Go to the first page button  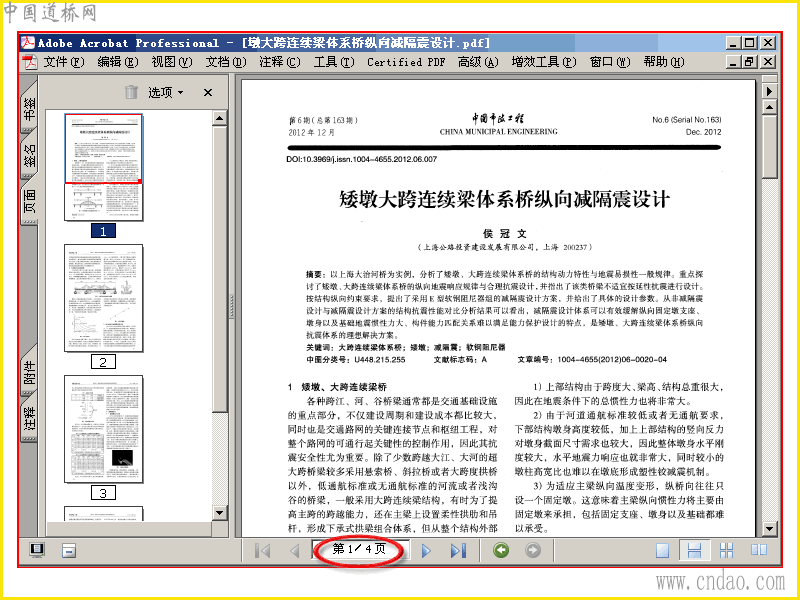tap(262, 551)
